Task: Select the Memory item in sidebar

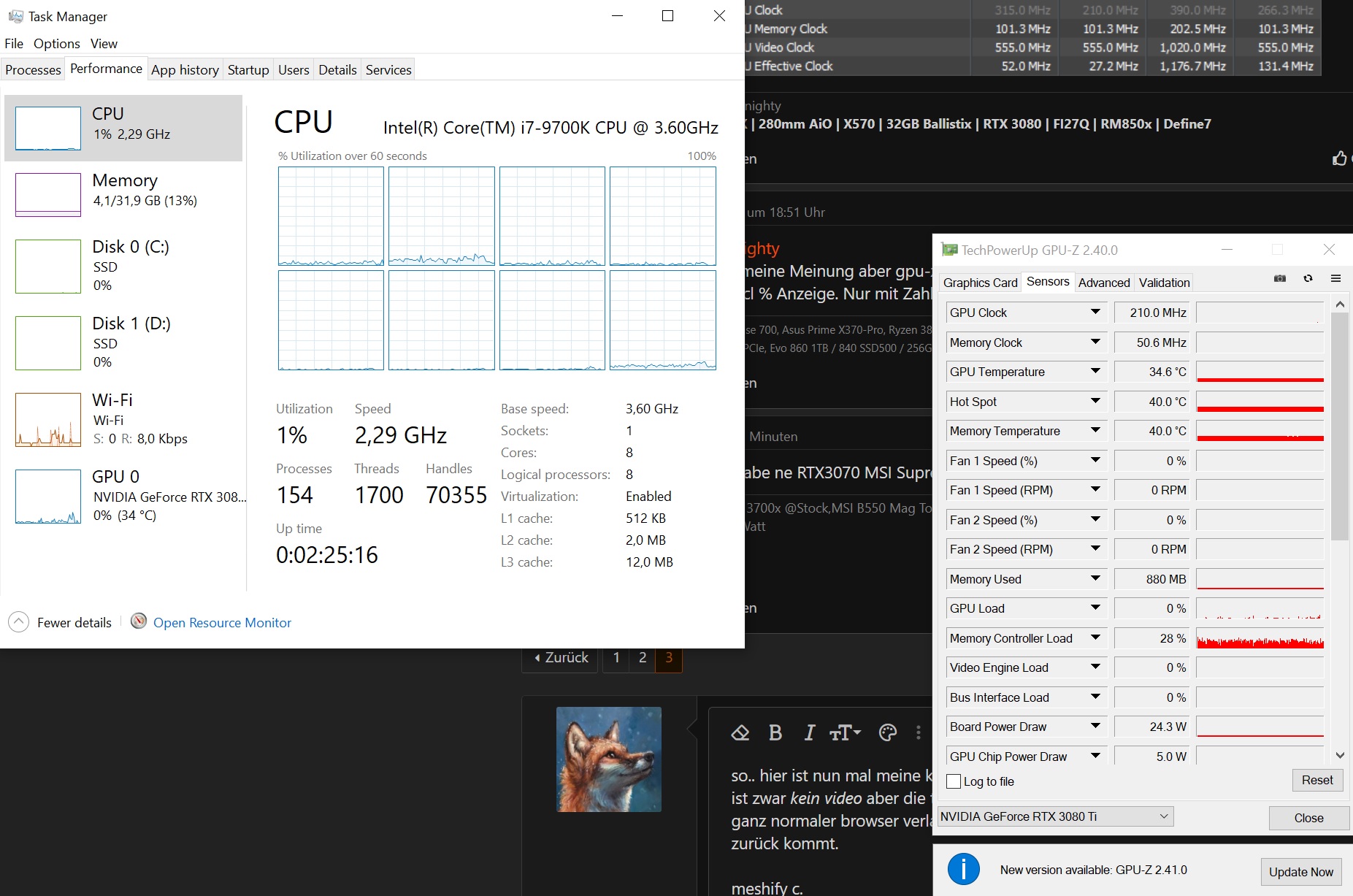Action: 123,194
